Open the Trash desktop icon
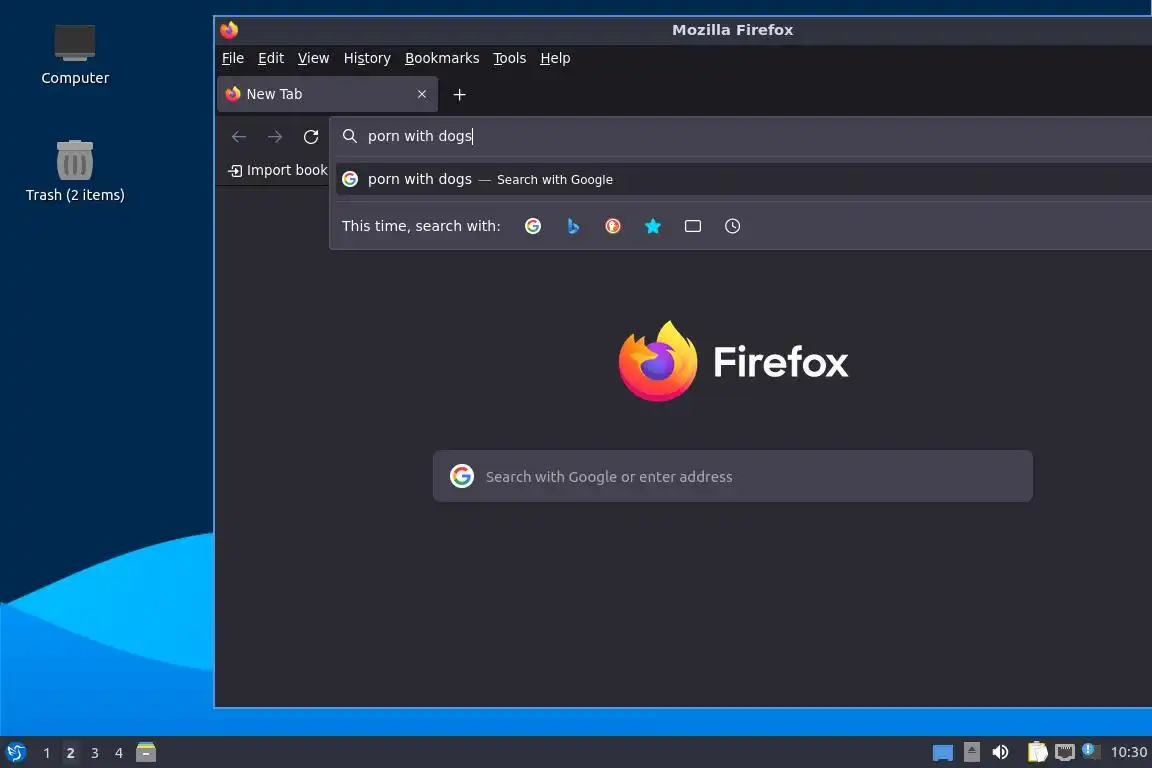The height and width of the screenshot is (768, 1152). 74,171
